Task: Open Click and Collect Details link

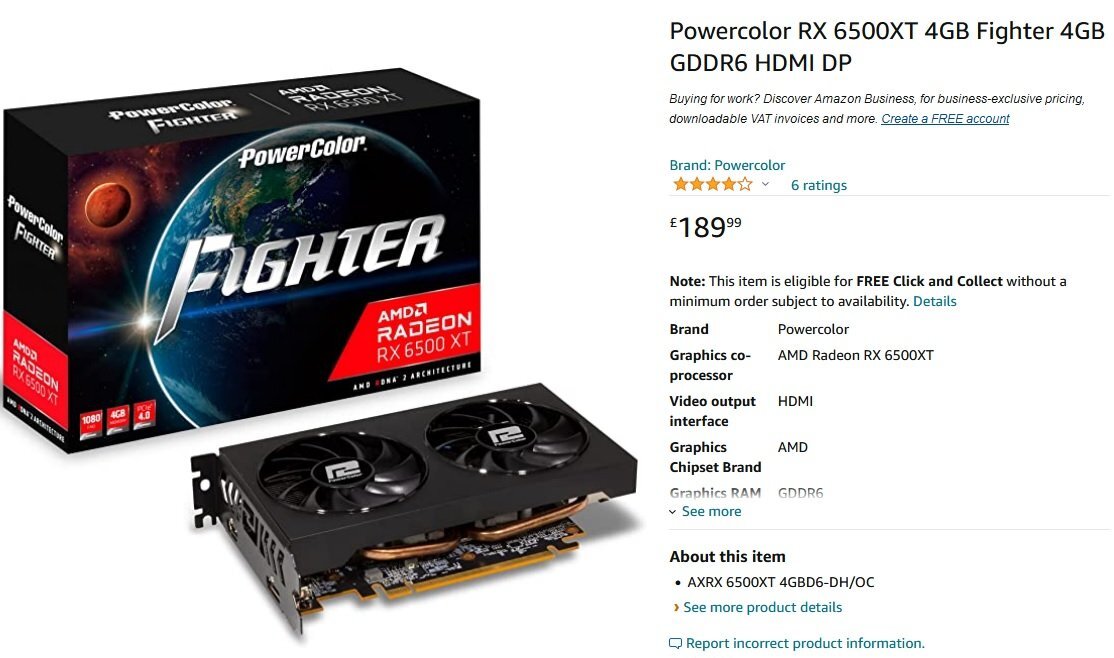Action: click(934, 301)
